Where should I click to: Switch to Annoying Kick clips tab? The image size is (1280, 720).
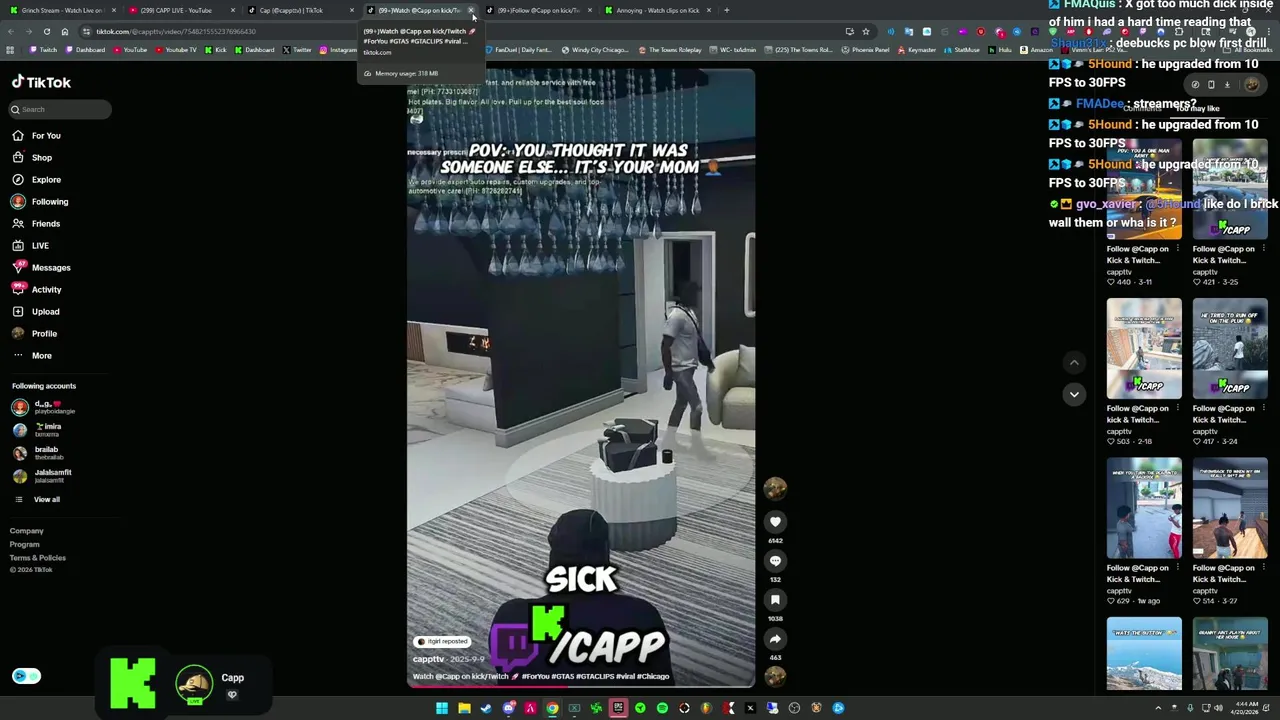point(655,10)
